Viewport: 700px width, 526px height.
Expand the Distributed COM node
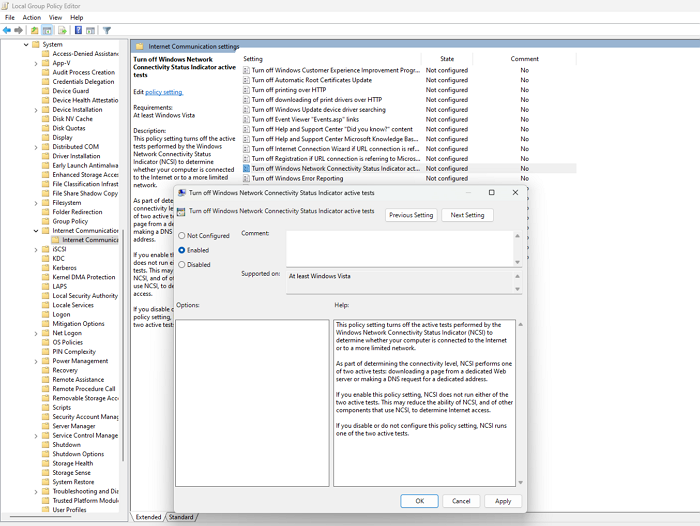pyautogui.click(x=36, y=147)
